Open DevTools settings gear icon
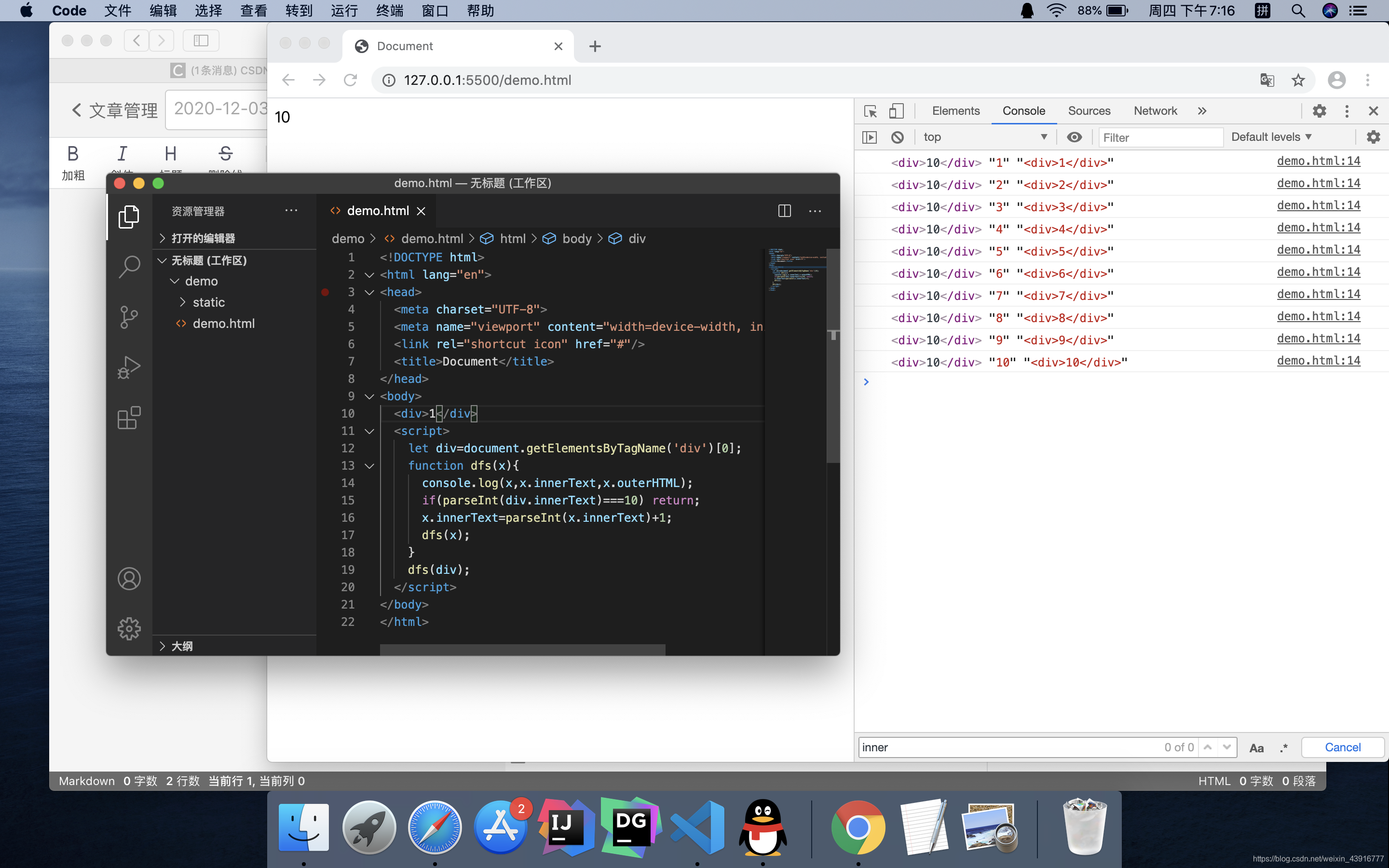Viewport: 1389px width, 868px height. 1319,111
